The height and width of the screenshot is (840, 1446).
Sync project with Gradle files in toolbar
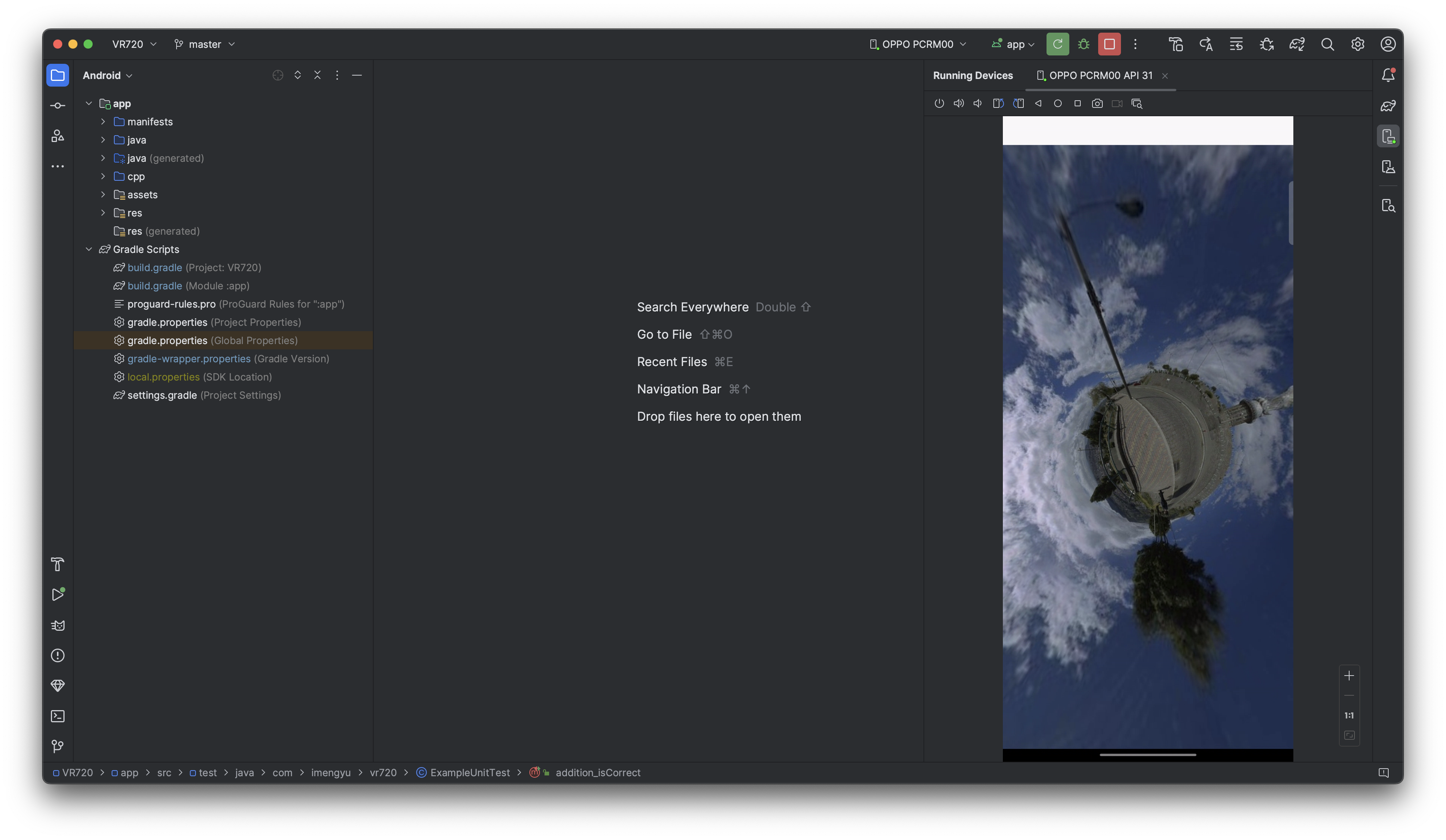(x=1297, y=44)
